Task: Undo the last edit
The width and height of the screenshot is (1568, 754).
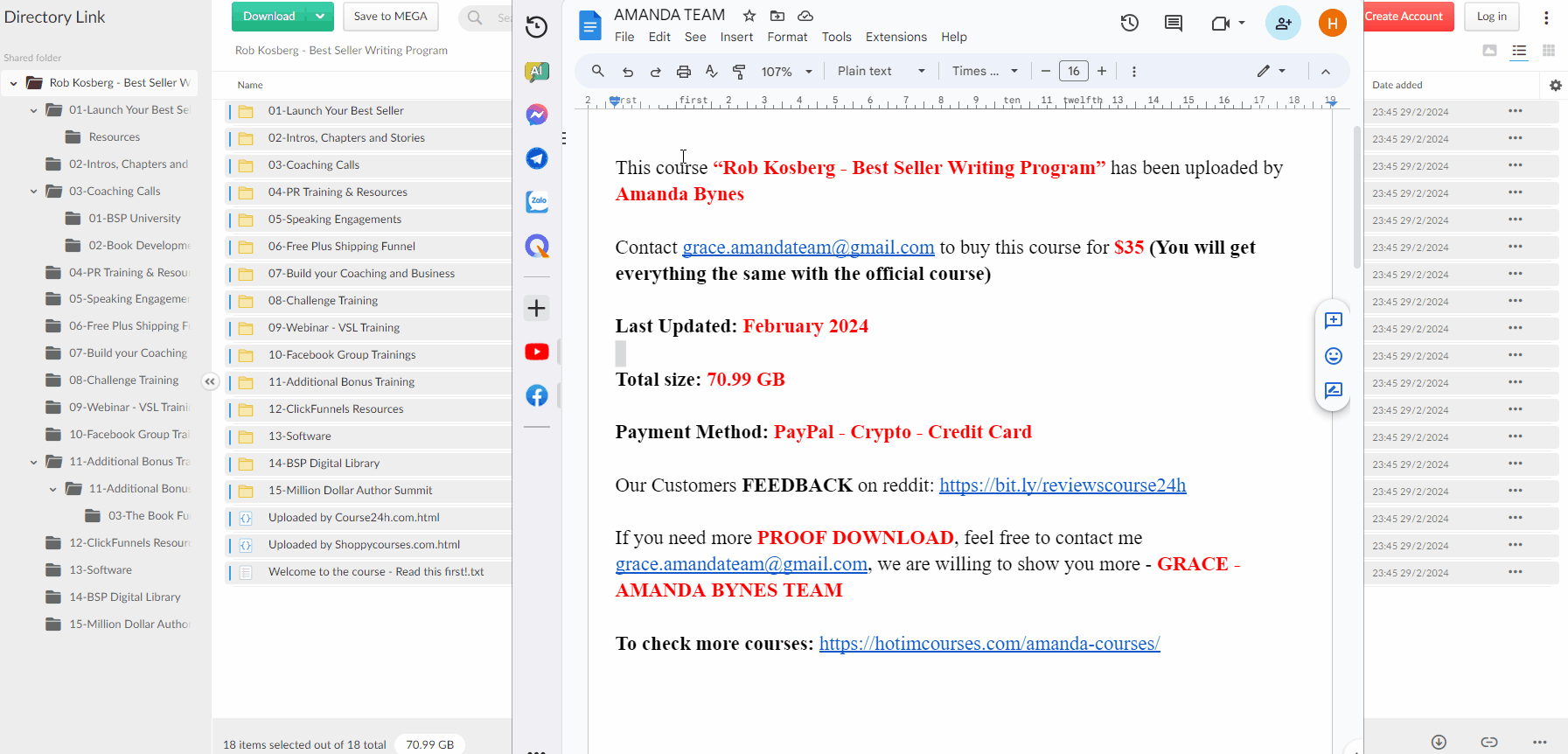Action: [627, 72]
